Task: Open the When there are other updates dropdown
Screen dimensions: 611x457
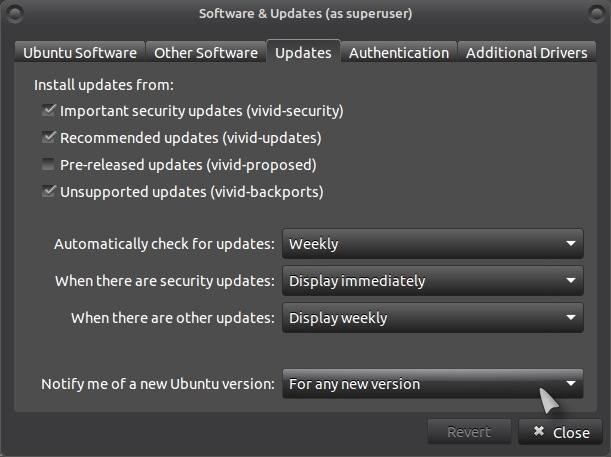Action: coord(433,318)
